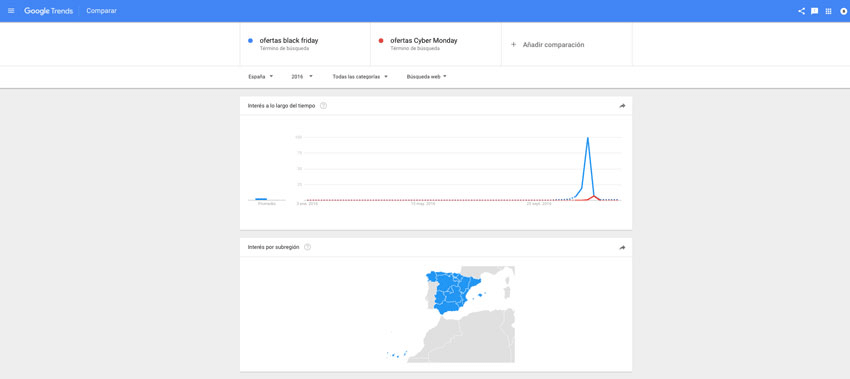Viewport: 850px width, 379px height.
Task: Open the hamburger main menu
Action: point(11,11)
